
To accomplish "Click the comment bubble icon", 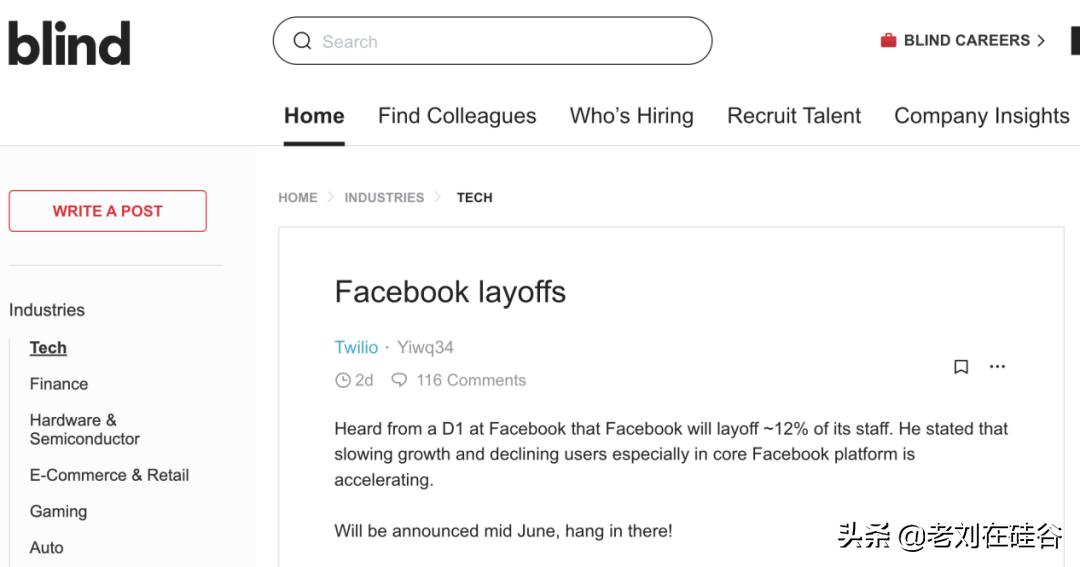I will [x=399, y=380].
